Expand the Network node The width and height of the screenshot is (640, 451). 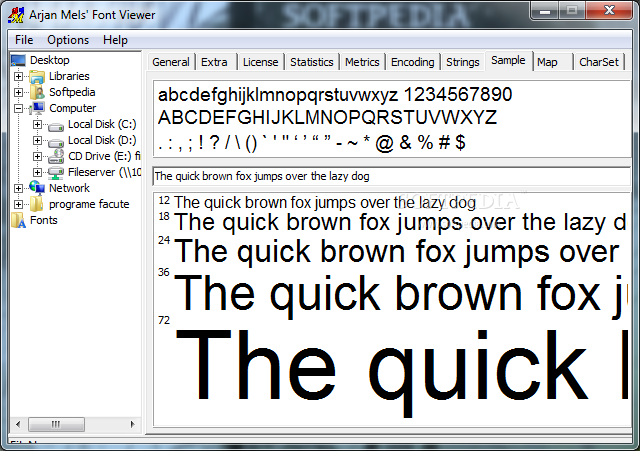coord(18,188)
